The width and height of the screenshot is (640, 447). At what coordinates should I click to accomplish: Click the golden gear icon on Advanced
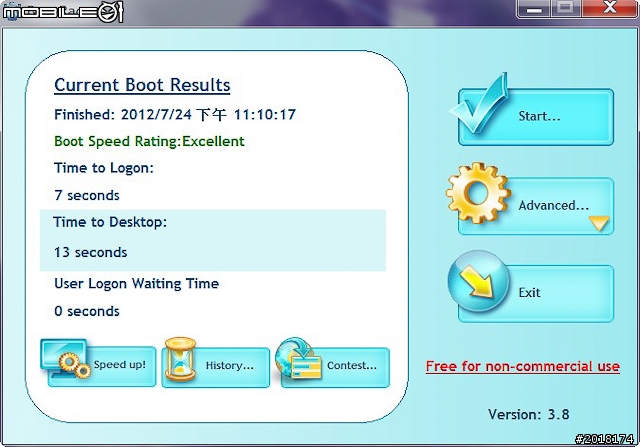pos(478,193)
